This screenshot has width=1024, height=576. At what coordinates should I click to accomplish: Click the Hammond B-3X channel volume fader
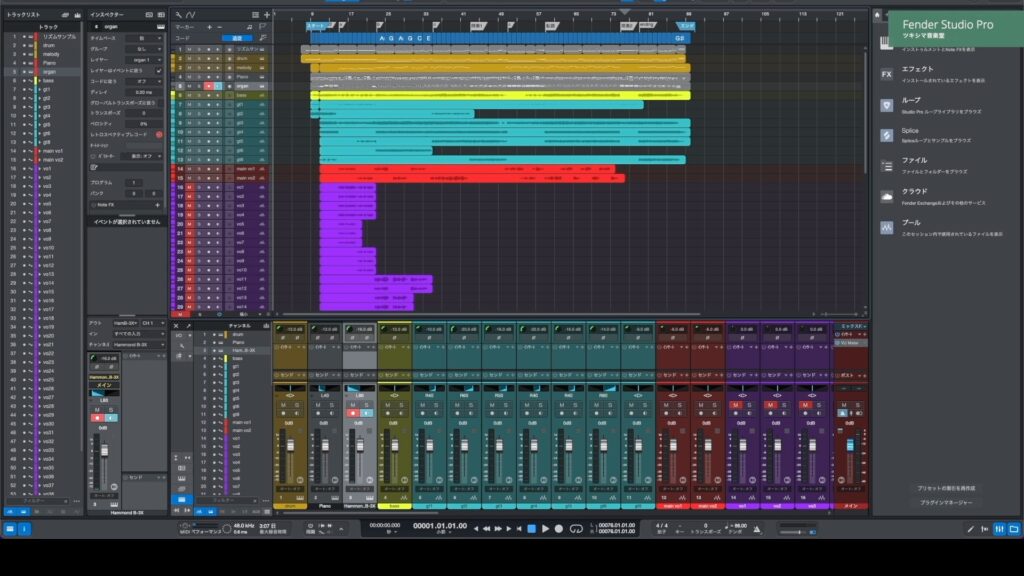tap(360, 445)
